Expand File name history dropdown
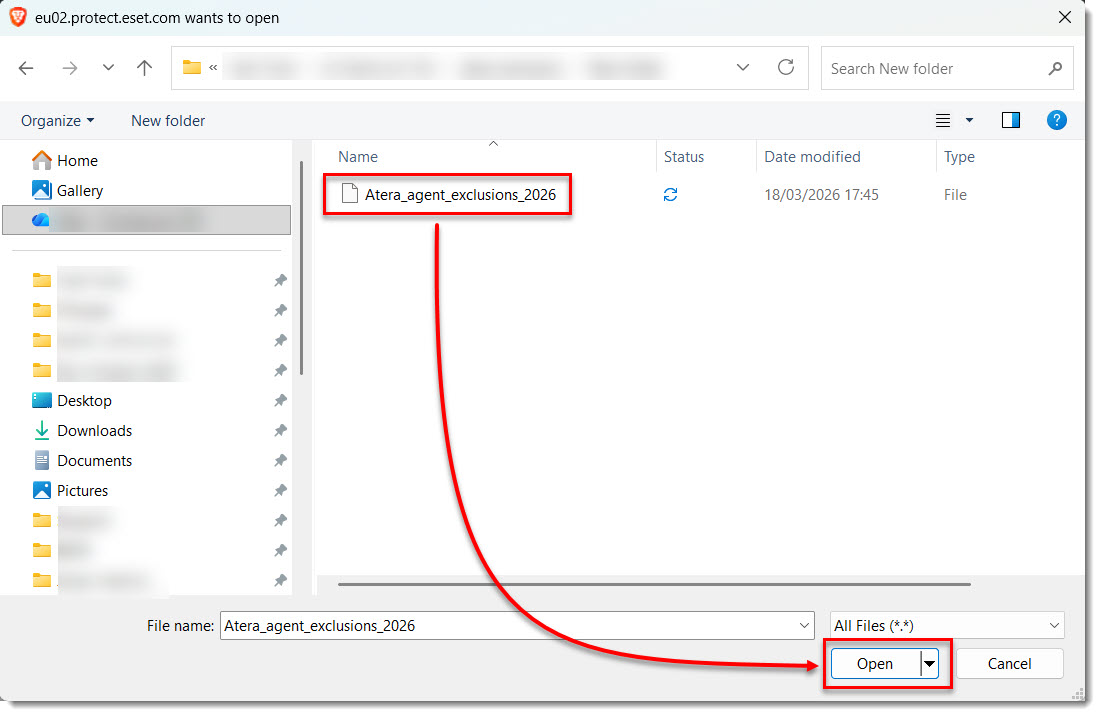Image resolution: width=1100 pixels, height=716 pixels. (x=805, y=626)
